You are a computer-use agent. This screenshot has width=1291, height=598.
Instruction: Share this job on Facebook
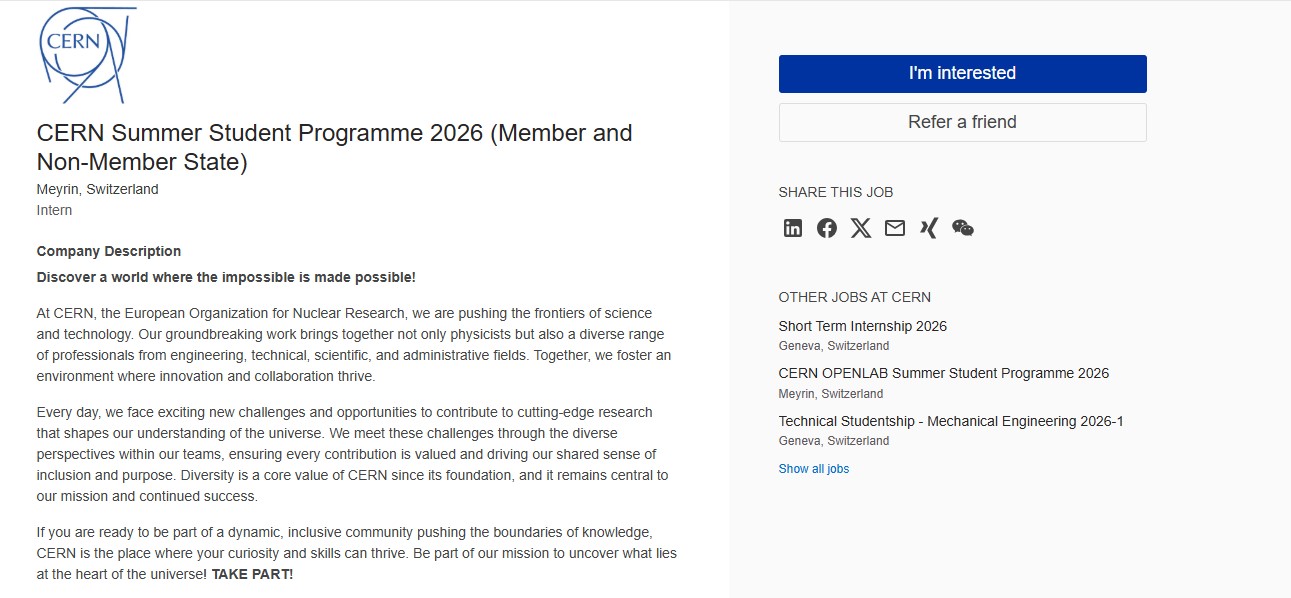(x=827, y=228)
